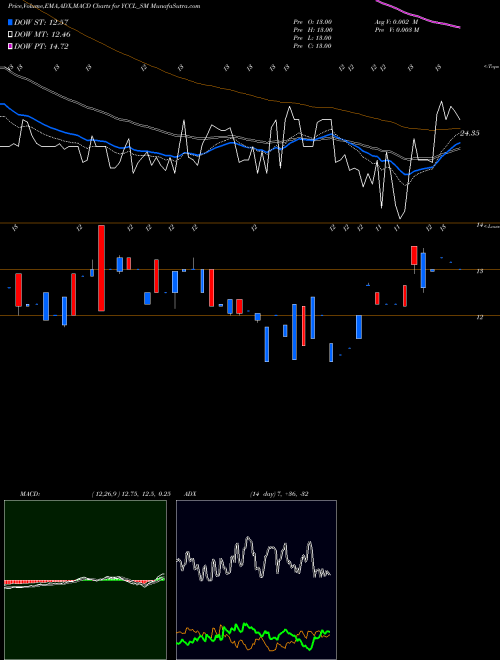Click the 12 price axis label
Image resolution: width=500 pixels, height=660 pixels.
click(479, 317)
